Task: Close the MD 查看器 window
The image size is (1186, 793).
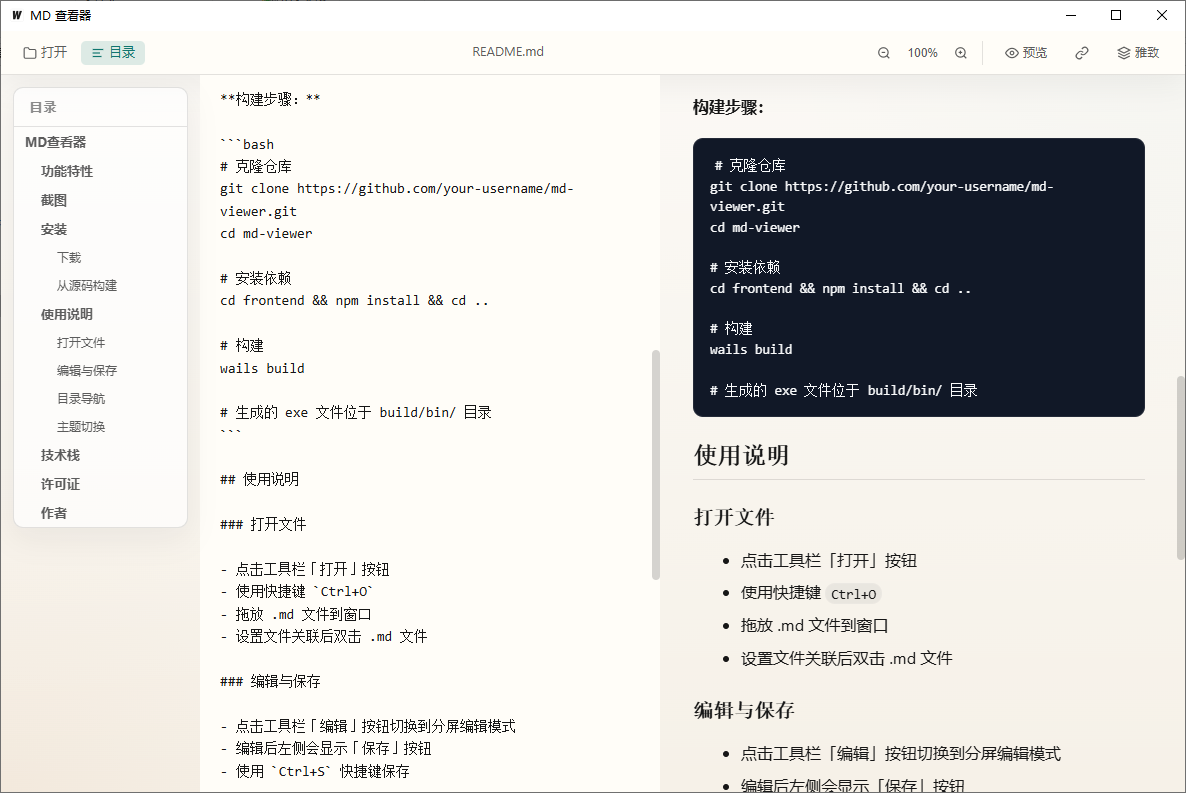Action: pos(1162,15)
